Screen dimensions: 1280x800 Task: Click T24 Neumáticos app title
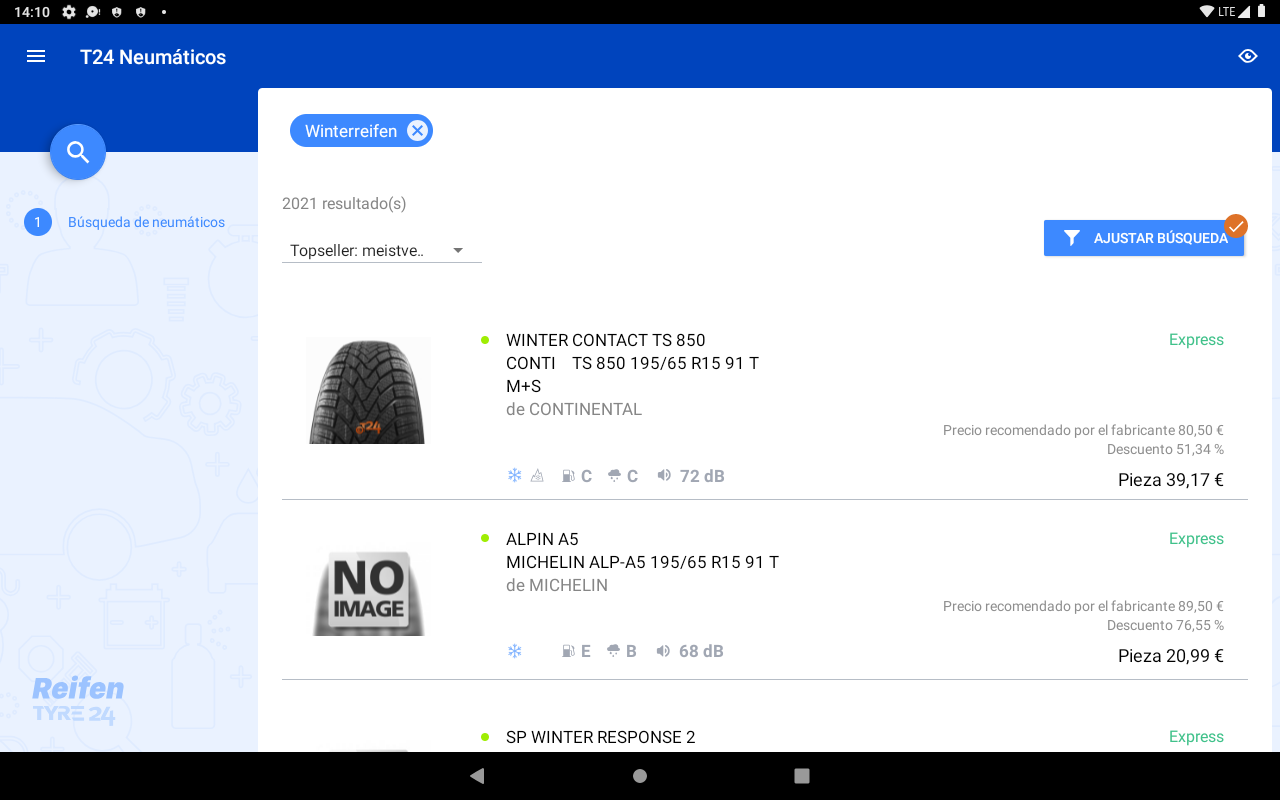[x=153, y=57]
